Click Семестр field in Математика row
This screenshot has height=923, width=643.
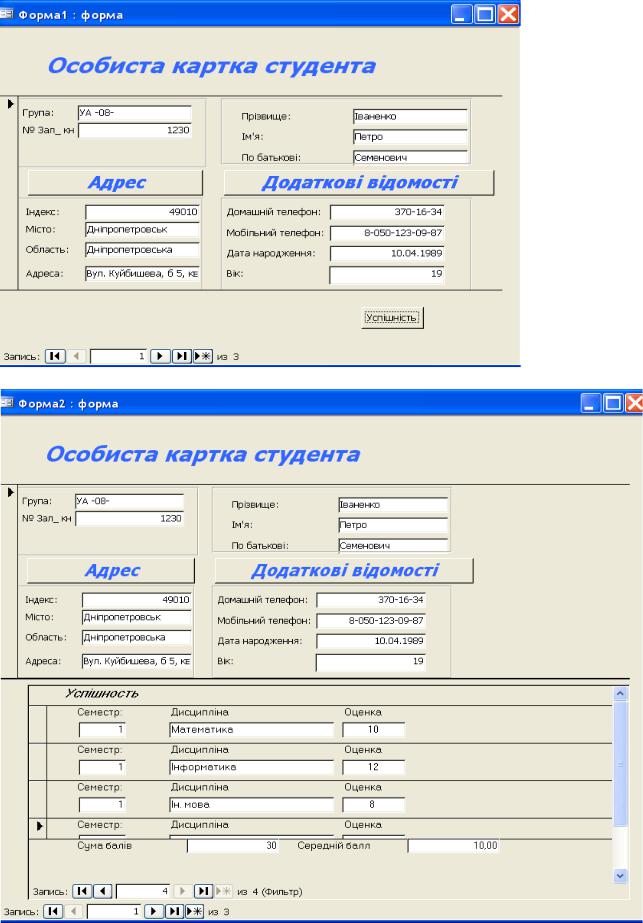pos(102,729)
